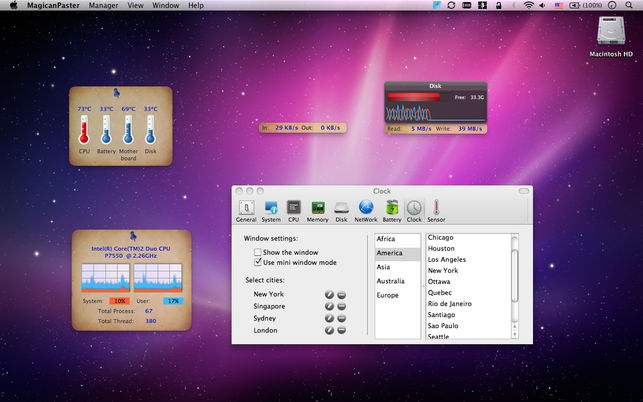Click the right CPU core graph
The image size is (643, 402).
pos(158,277)
